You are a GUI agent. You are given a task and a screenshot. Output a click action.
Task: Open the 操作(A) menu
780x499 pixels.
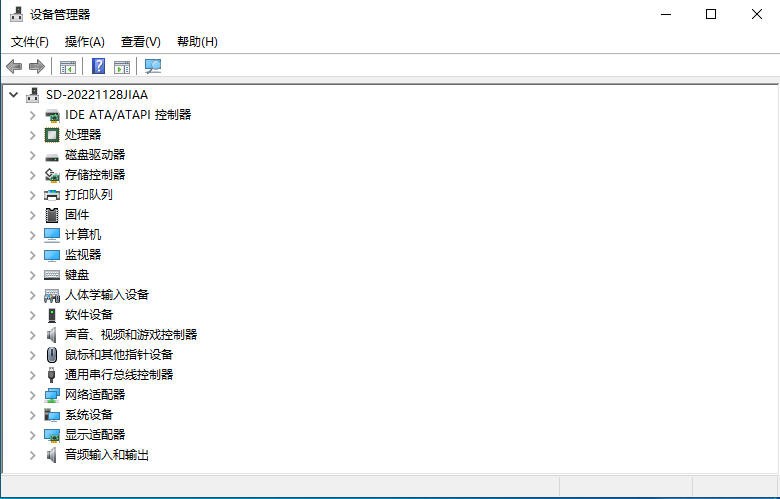pyautogui.click(x=85, y=42)
